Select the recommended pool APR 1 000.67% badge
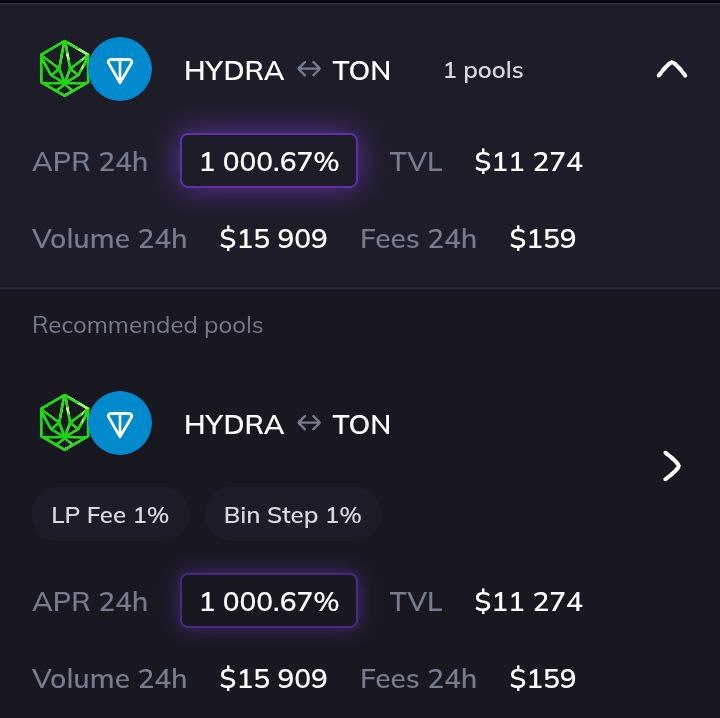Viewport: 720px width, 718px height. click(x=269, y=600)
